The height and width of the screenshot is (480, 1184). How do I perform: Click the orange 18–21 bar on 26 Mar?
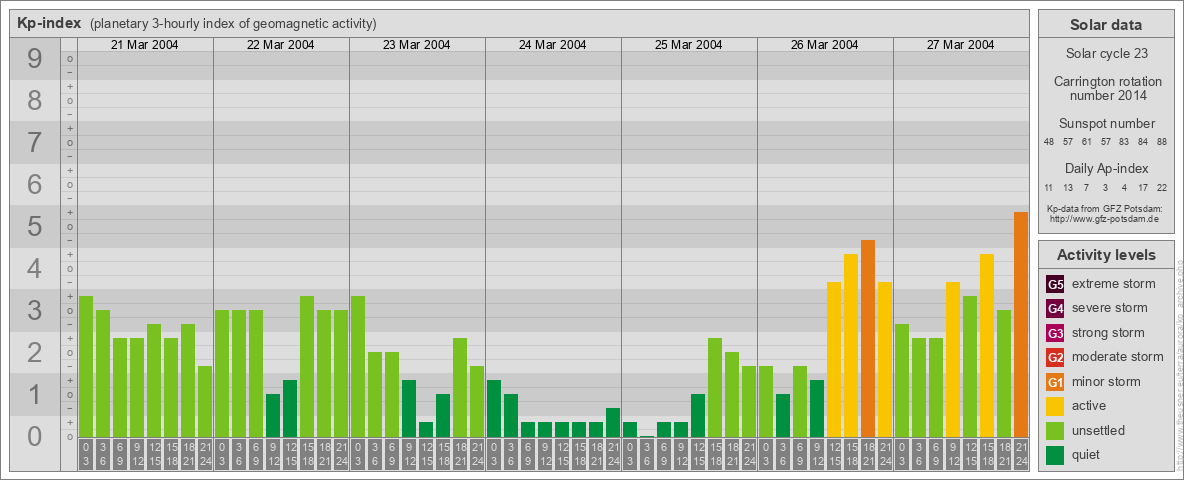click(868, 339)
